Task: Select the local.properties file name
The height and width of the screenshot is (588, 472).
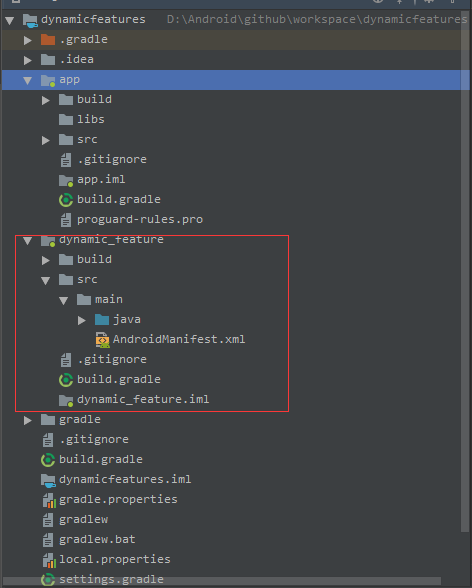Action: pyautogui.click(x=115, y=560)
